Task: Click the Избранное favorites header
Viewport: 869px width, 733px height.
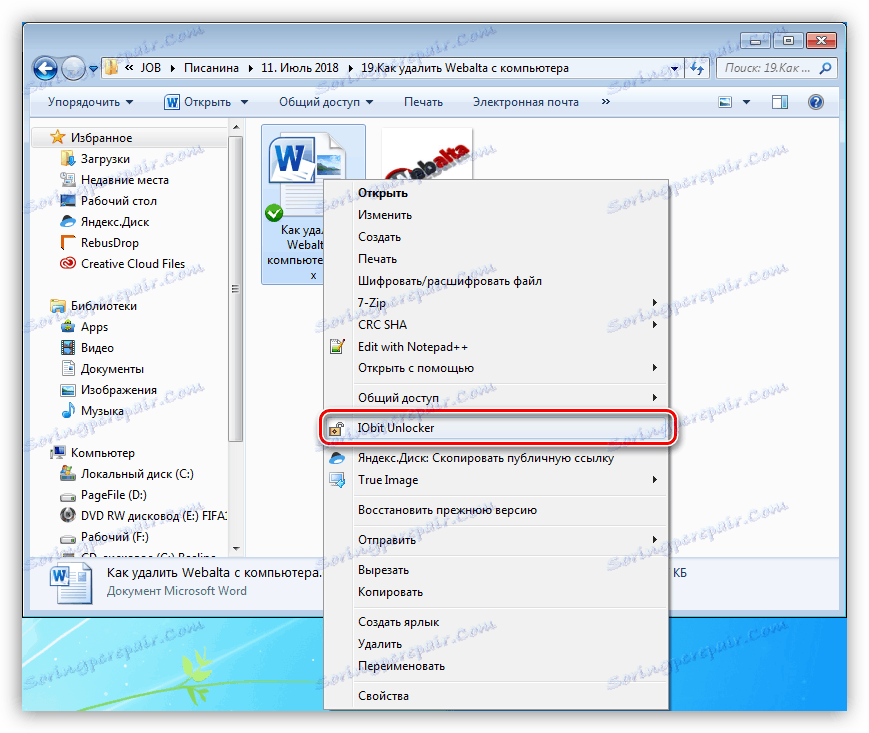Action: click(x=101, y=137)
